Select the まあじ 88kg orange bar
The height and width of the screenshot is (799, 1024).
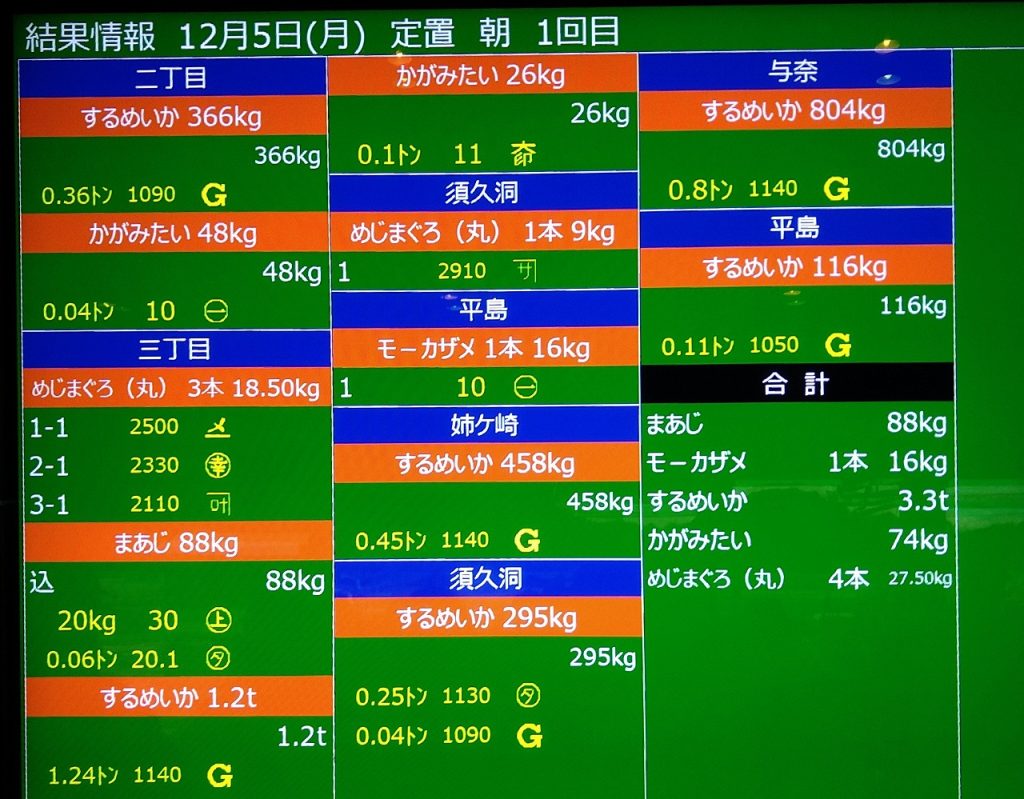point(177,543)
